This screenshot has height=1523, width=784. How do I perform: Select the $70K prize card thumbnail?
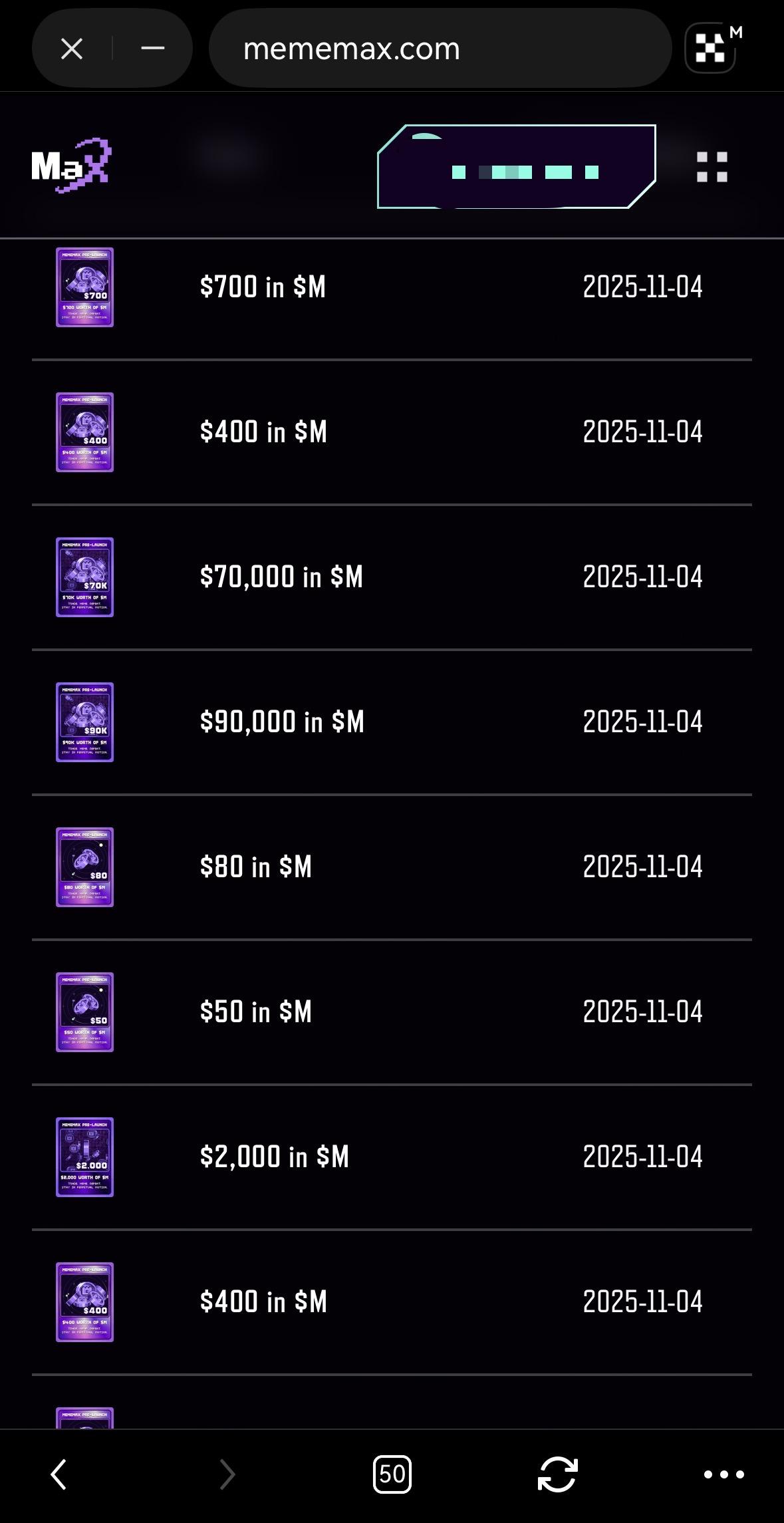[x=84, y=577]
